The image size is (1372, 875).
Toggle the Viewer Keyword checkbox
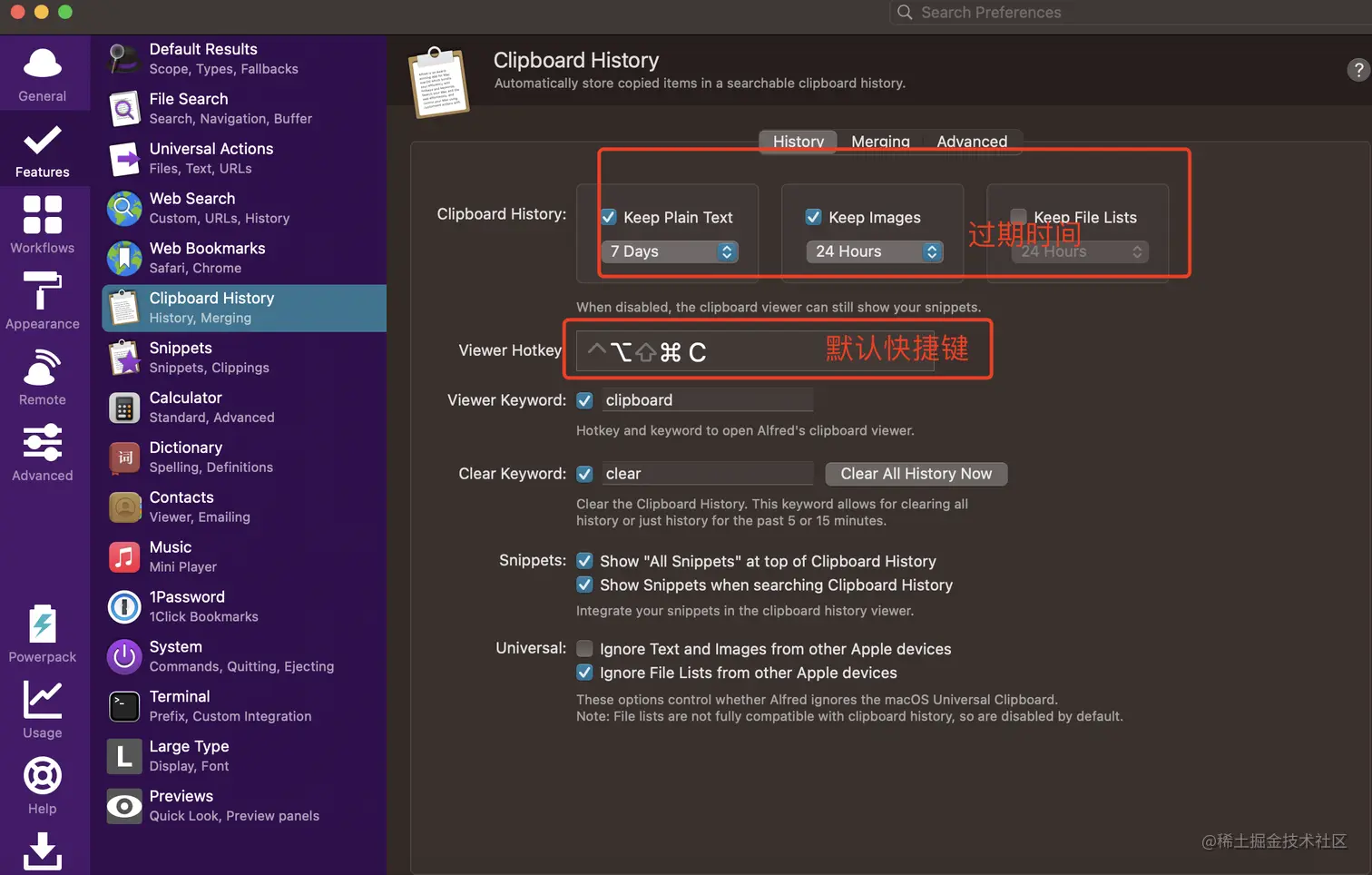click(x=585, y=400)
